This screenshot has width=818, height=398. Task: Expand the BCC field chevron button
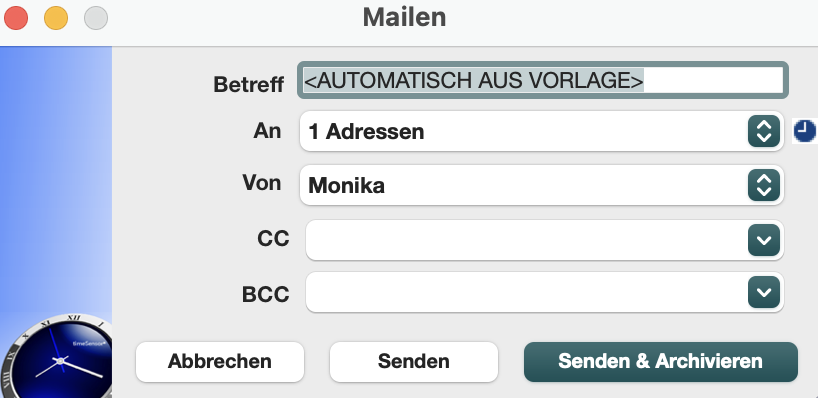point(764,292)
